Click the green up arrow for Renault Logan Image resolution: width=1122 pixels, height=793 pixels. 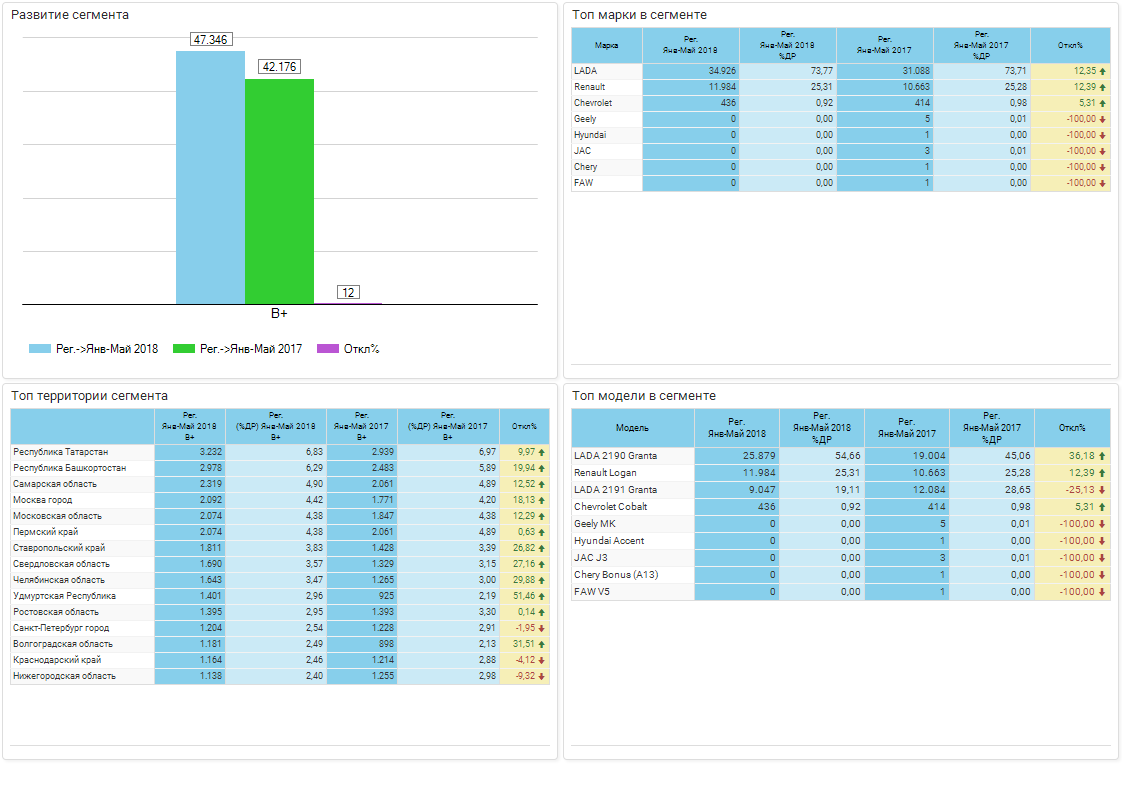point(1102,473)
